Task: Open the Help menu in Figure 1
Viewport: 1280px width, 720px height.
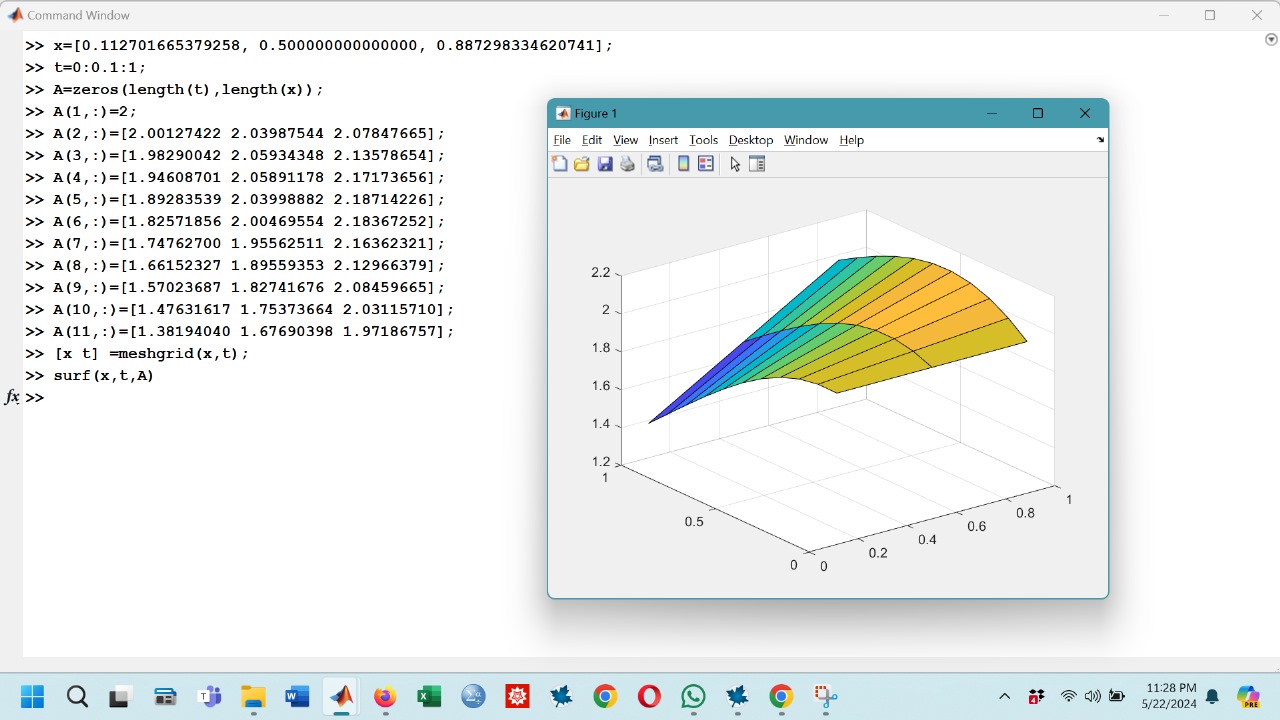Action: coord(851,140)
